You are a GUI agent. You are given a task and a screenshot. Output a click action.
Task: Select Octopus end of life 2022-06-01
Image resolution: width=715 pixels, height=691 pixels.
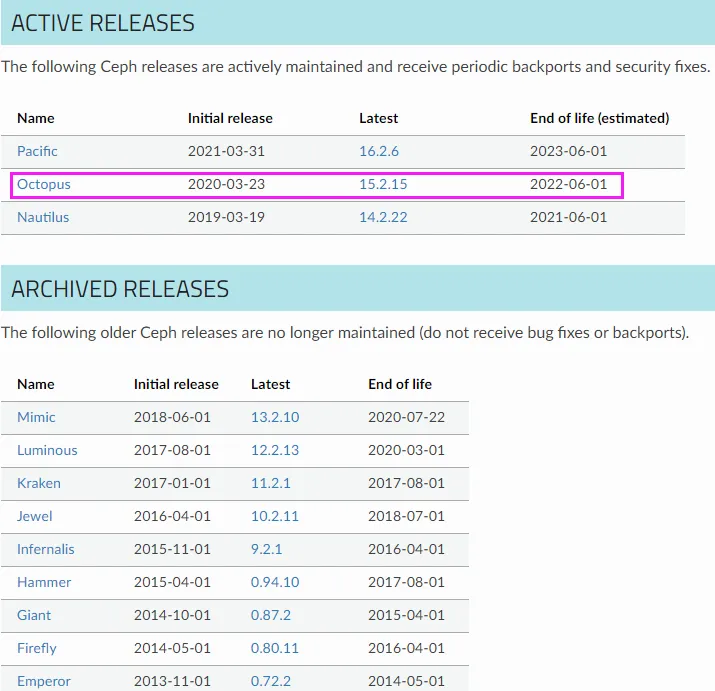click(568, 184)
